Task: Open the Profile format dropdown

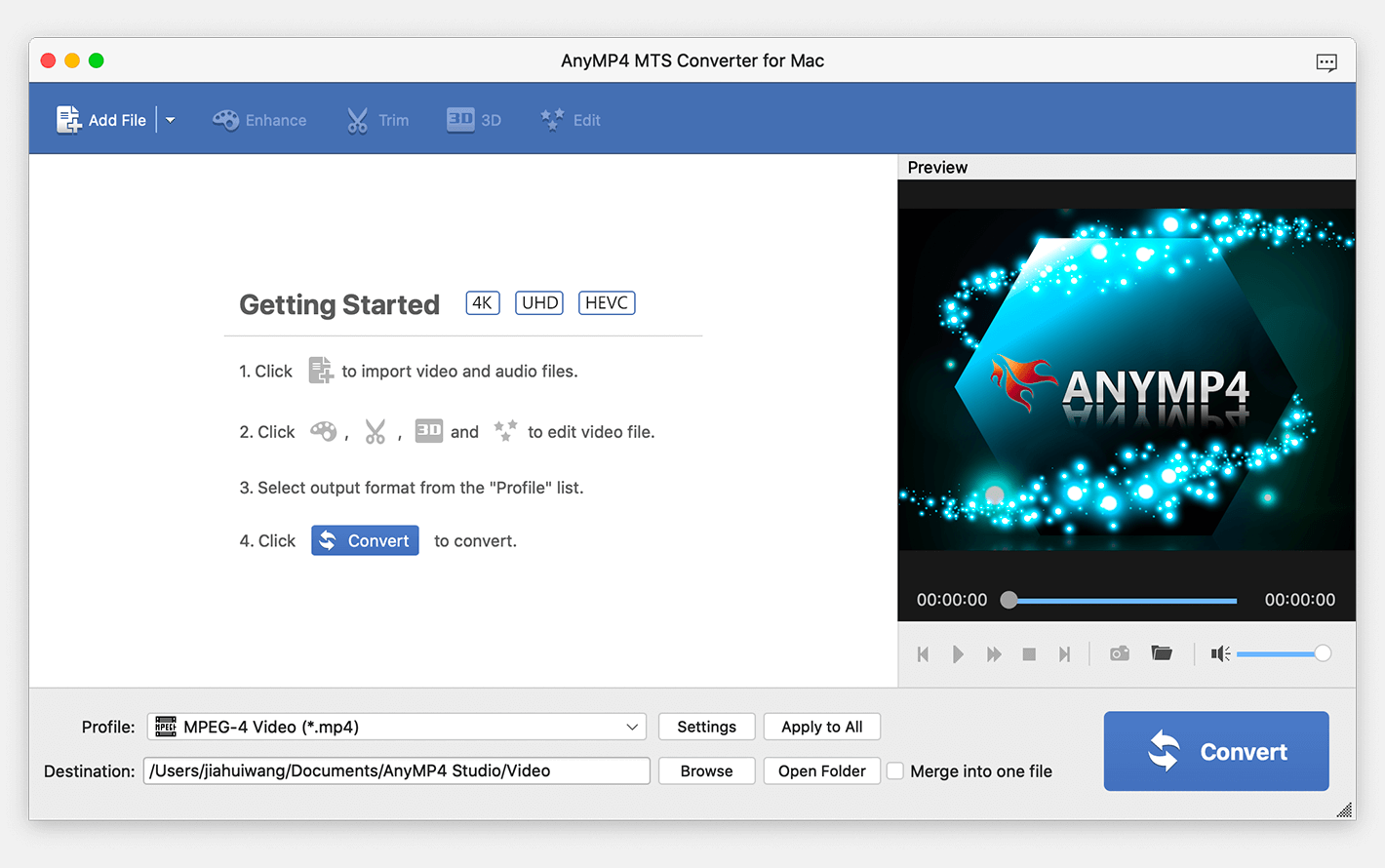Action: pyautogui.click(x=397, y=727)
